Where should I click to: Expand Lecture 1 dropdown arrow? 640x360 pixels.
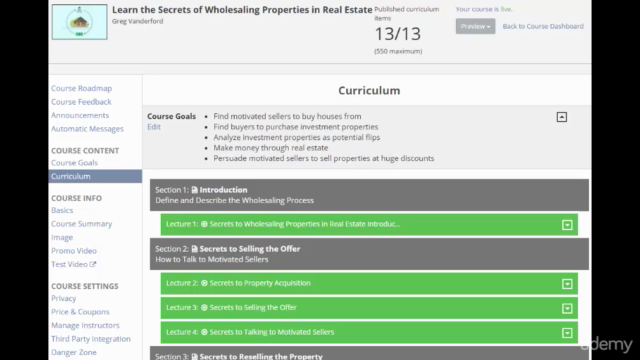pos(567,225)
